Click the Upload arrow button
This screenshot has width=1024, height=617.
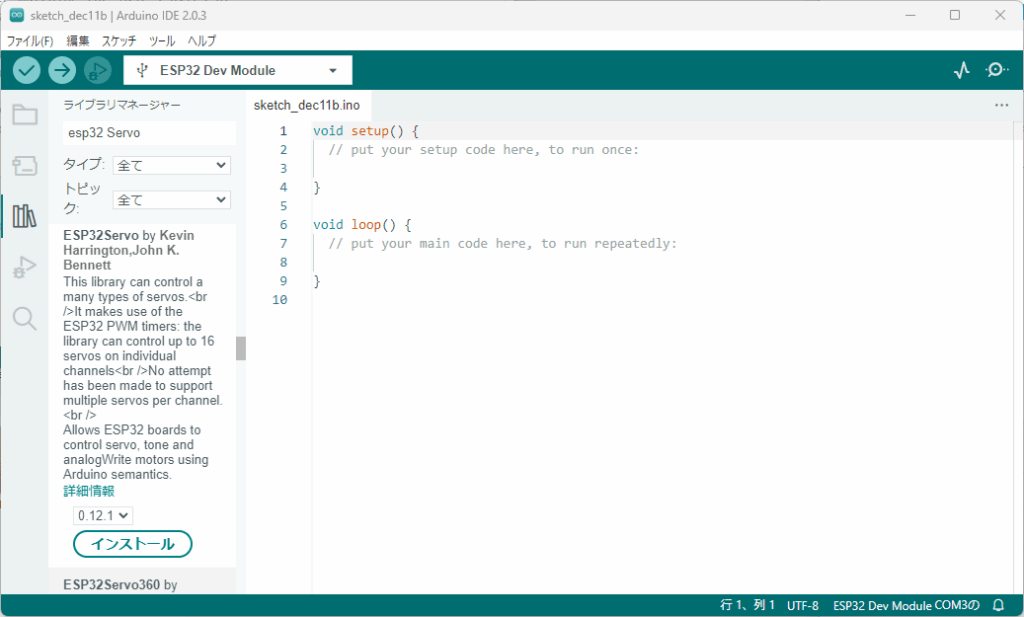click(x=62, y=70)
